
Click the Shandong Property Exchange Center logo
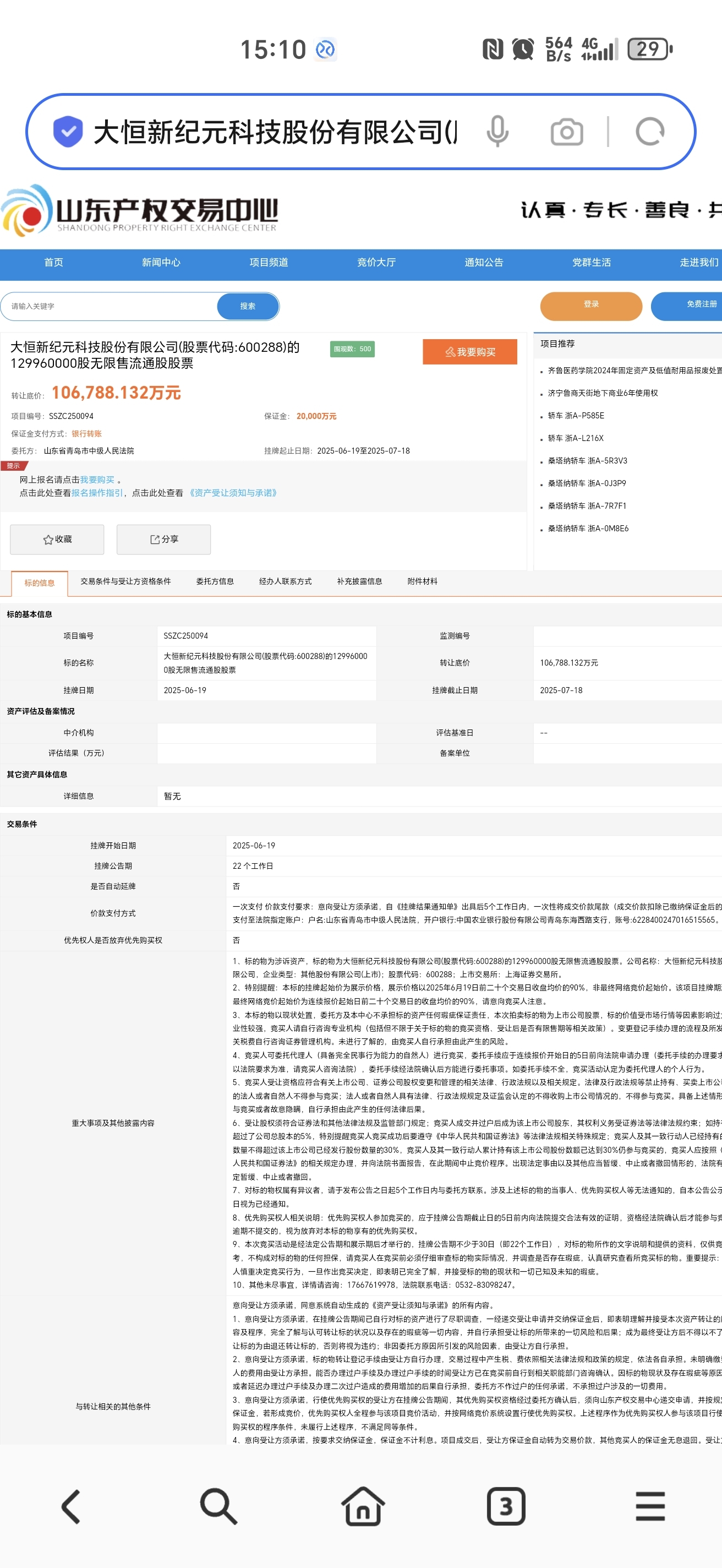point(140,211)
